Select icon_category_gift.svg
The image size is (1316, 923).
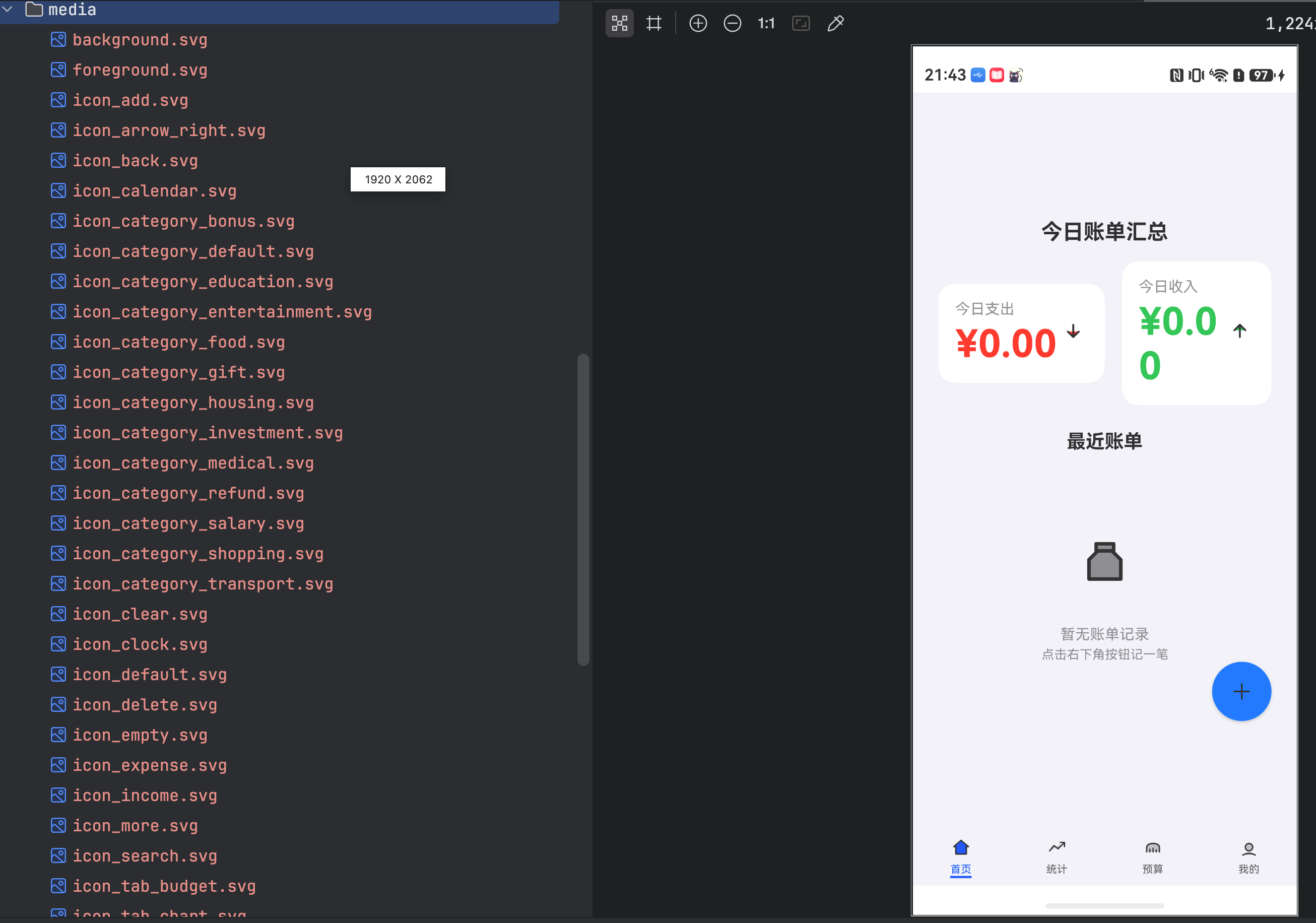pyautogui.click(x=178, y=372)
